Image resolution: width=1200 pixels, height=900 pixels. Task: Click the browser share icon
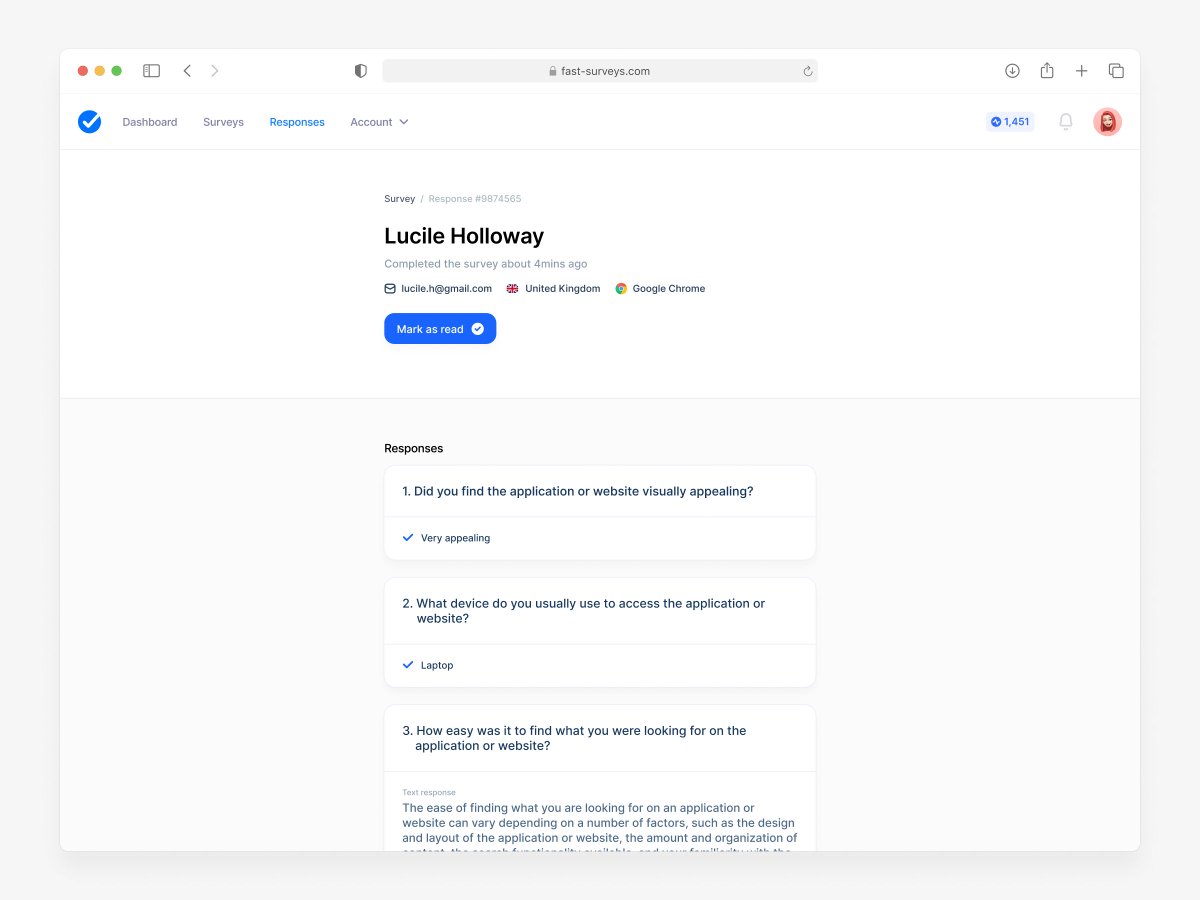tap(1047, 70)
